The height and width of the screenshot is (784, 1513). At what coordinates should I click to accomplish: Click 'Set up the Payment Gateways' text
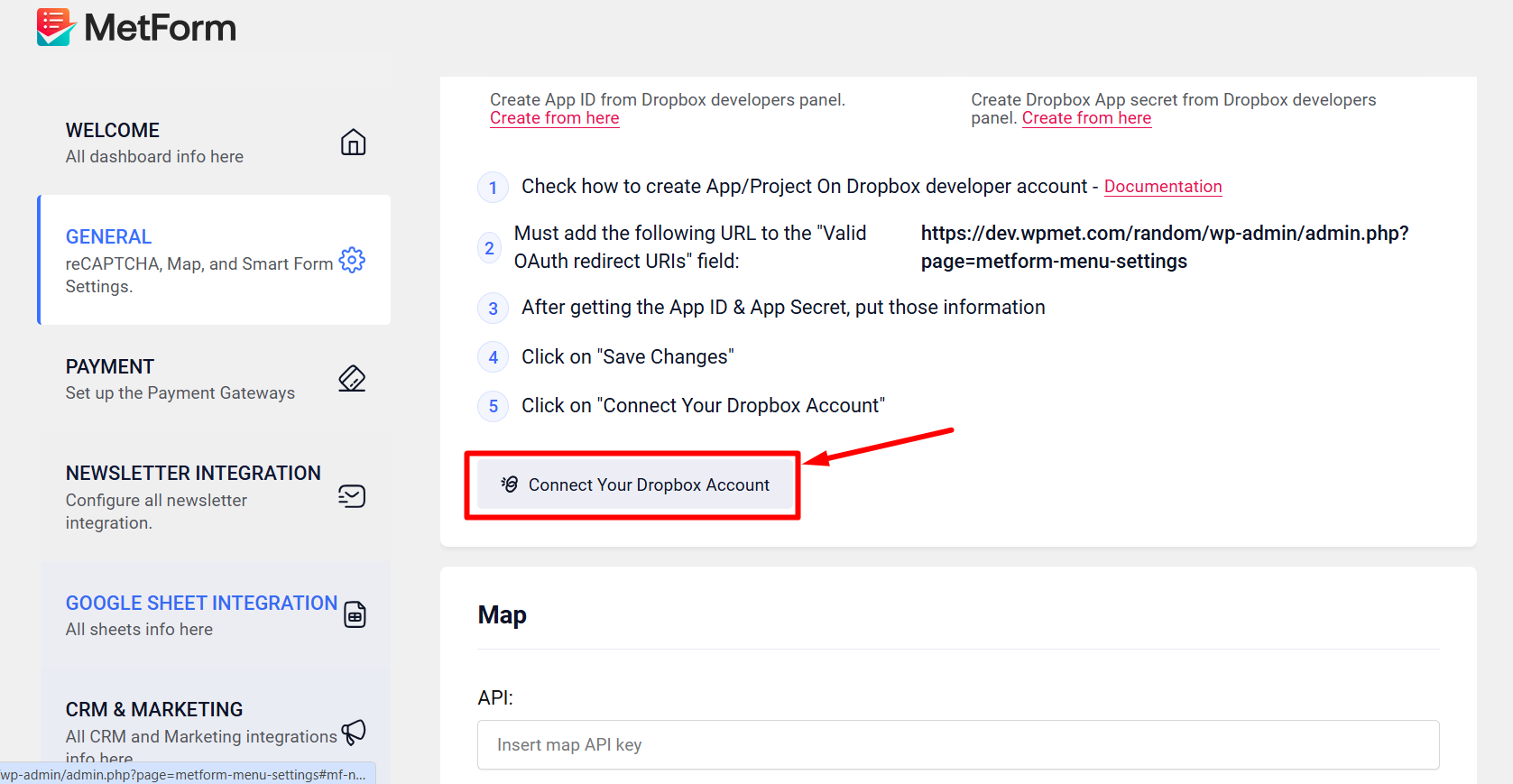point(180,393)
